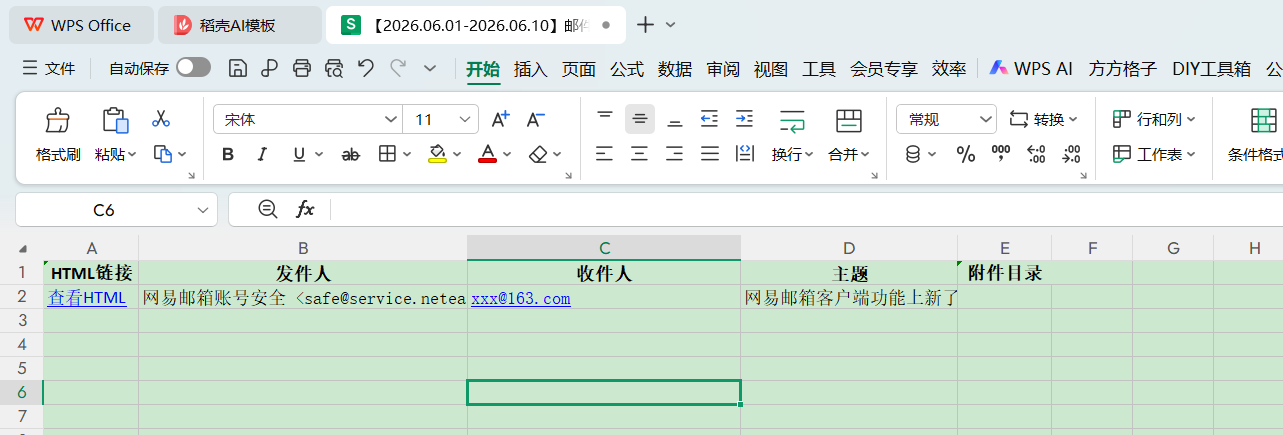Open the number format dropdown (常规)
The width and height of the screenshot is (1283, 435).
986,120
